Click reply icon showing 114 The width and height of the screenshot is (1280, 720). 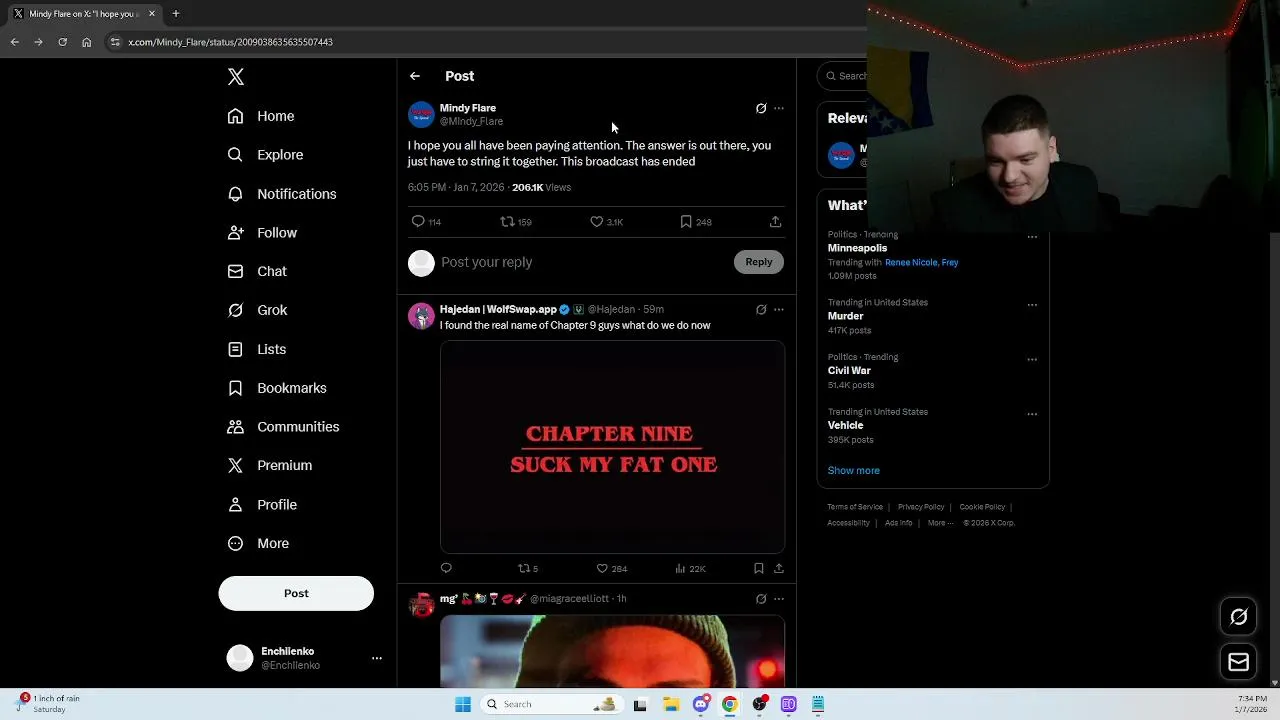point(426,222)
